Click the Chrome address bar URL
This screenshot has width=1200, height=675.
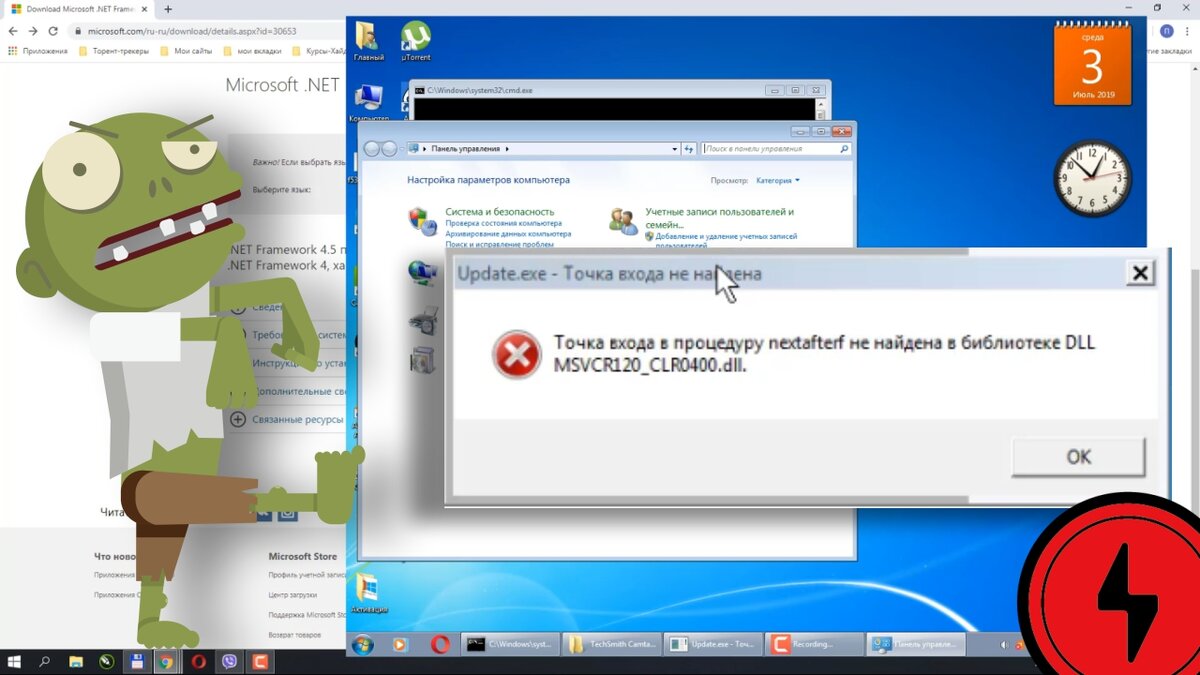click(x=192, y=31)
